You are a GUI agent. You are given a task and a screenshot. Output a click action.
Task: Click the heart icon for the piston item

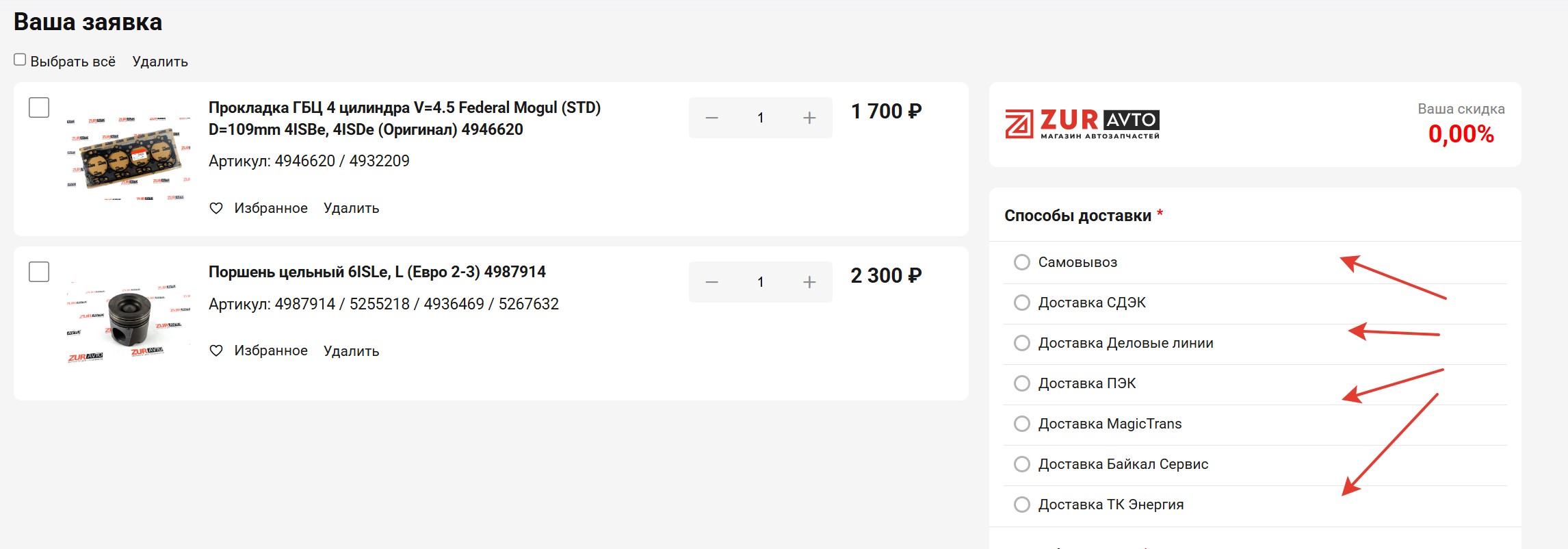216,350
